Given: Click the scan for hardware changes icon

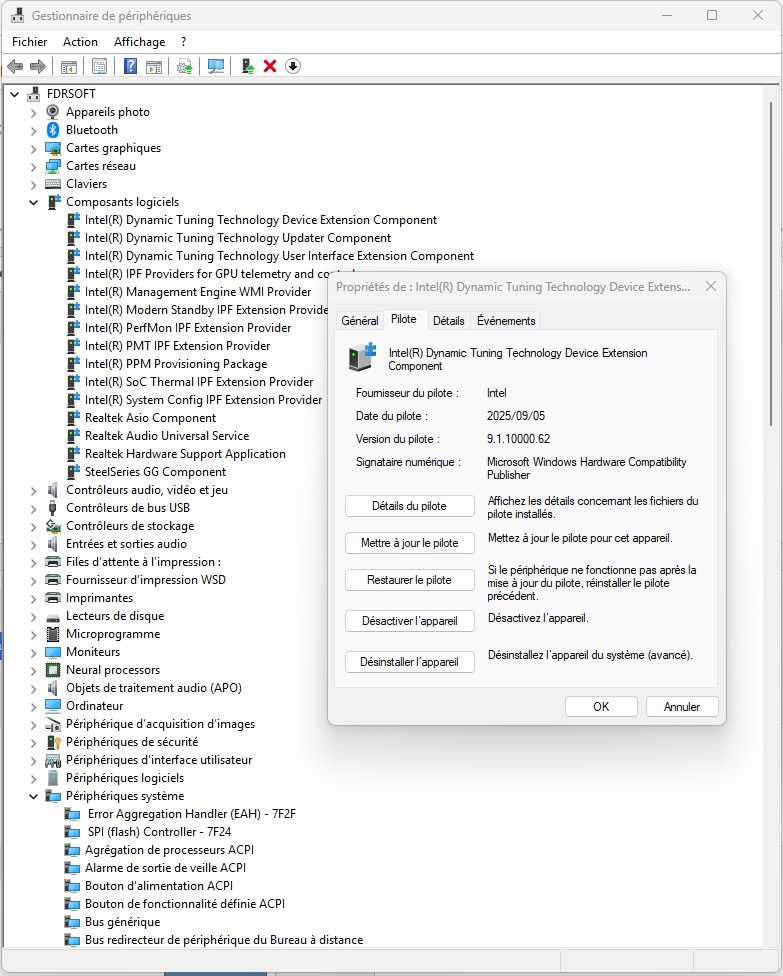Looking at the screenshot, I should click(215, 66).
